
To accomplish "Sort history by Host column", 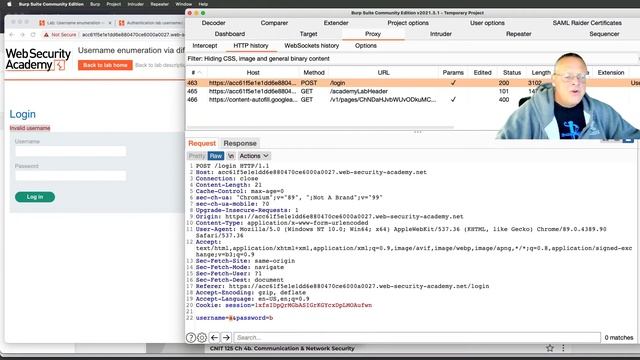I will pyautogui.click(x=253, y=73).
